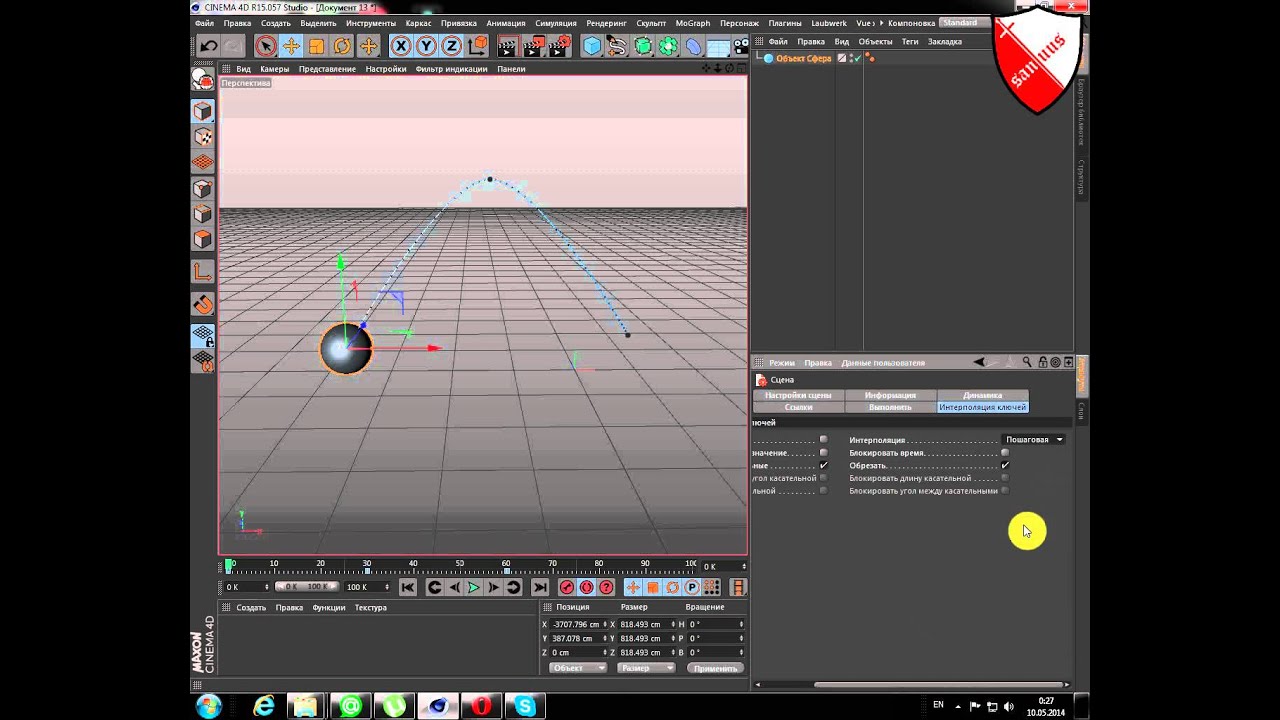Click the Применить button
Viewport: 1280px width, 720px height.
[715, 668]
